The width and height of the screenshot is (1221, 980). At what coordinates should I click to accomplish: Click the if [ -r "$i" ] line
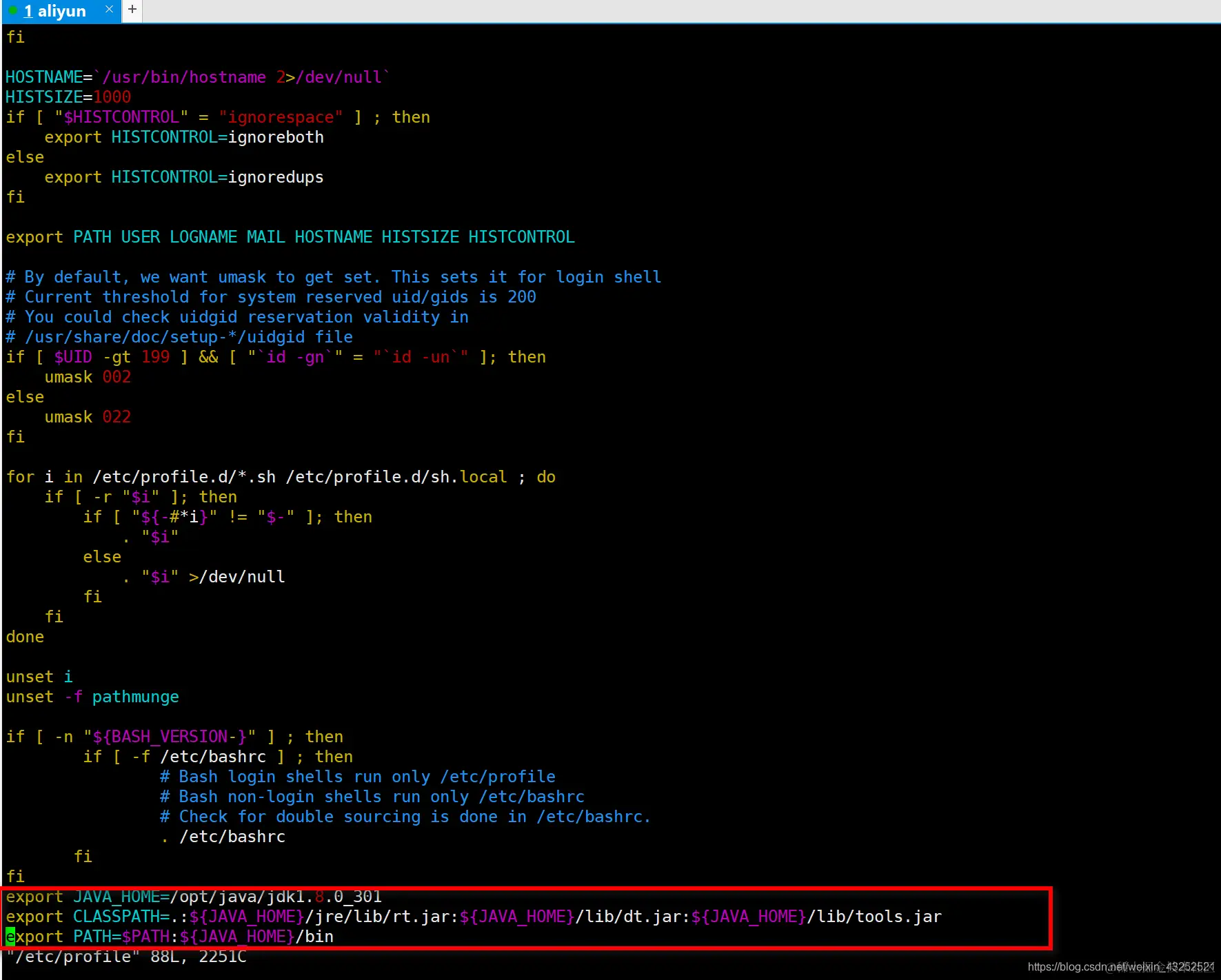coord(141,497)
